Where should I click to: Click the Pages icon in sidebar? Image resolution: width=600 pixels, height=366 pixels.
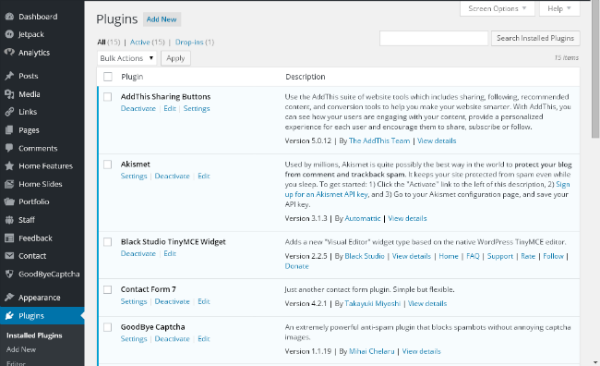9,130
